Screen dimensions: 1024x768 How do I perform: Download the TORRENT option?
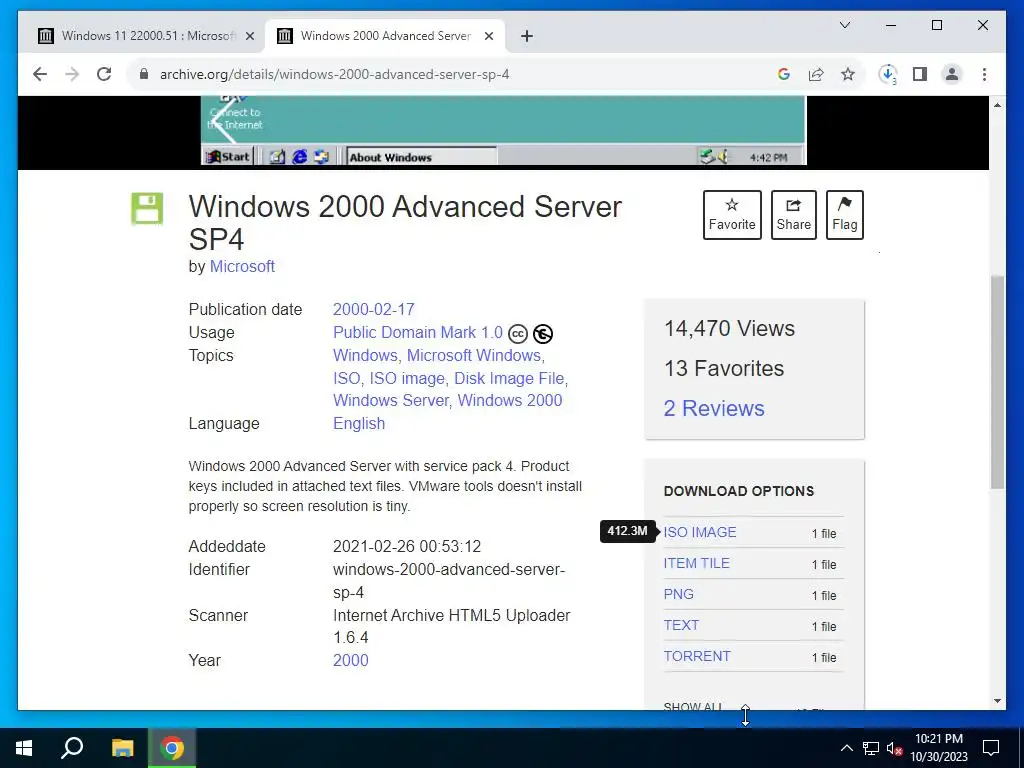point(697,656)
